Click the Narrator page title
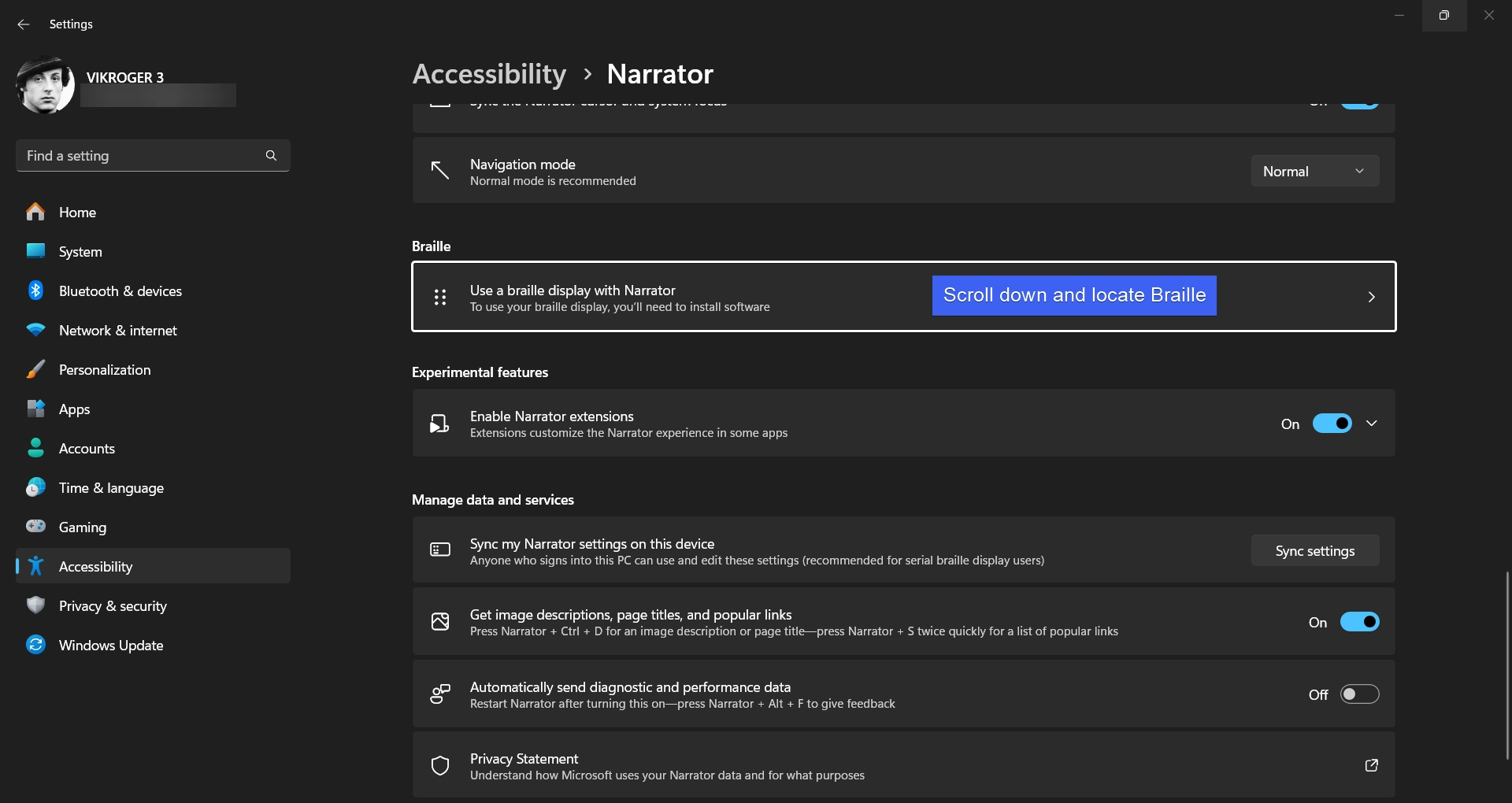 [660, 74]
